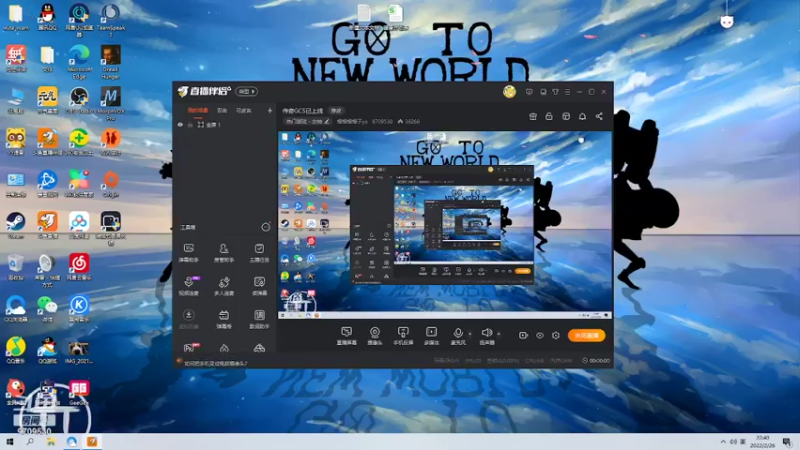Add a 摄像头 camera source
Screen dimensions: 800x450
(x=374, y=336)
